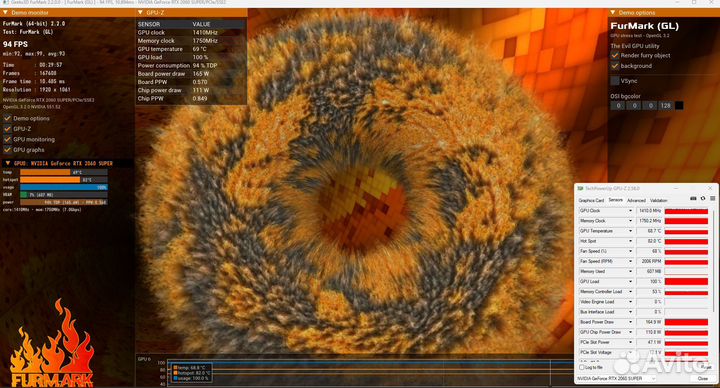Click the GPU-Z refresh icon
The width and height of the screenshot is (720, 388).
(703, 198)
